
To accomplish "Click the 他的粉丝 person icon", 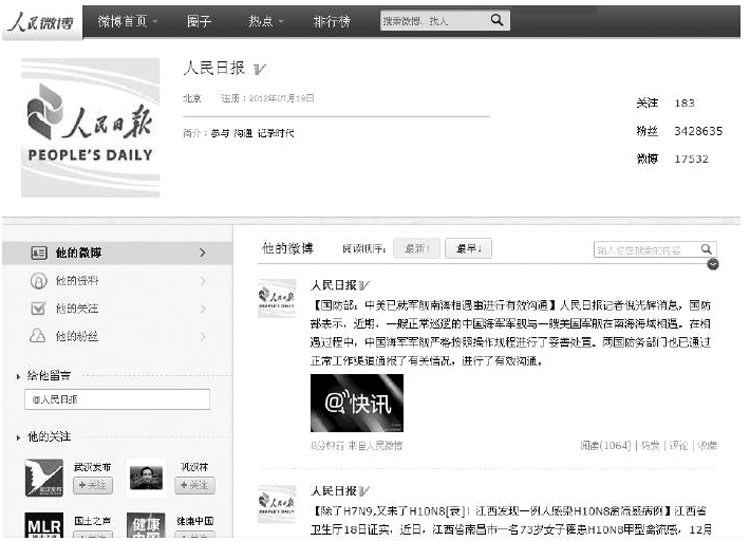I will click(x=38, y=336).
